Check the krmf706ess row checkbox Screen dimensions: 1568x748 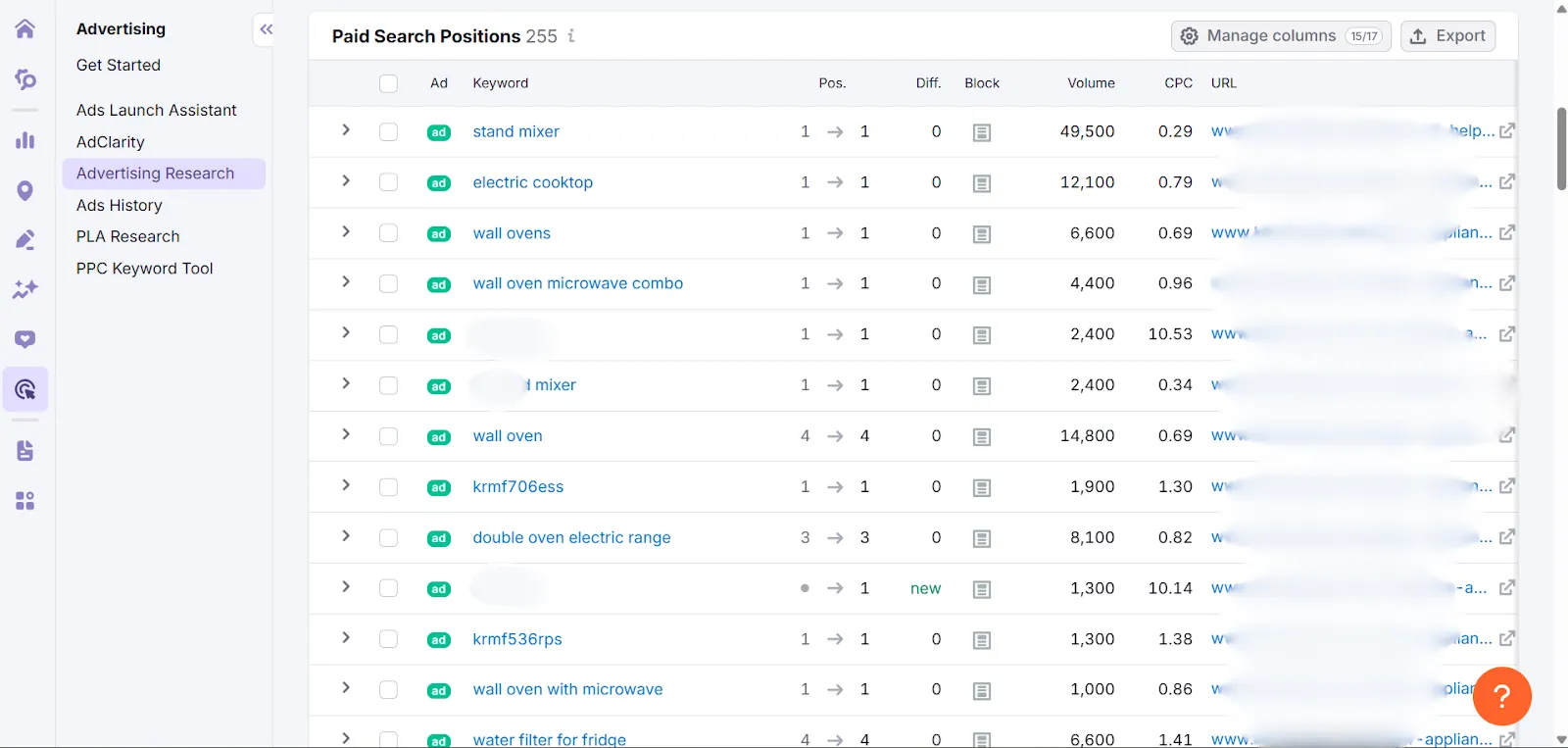click(389, 487)
